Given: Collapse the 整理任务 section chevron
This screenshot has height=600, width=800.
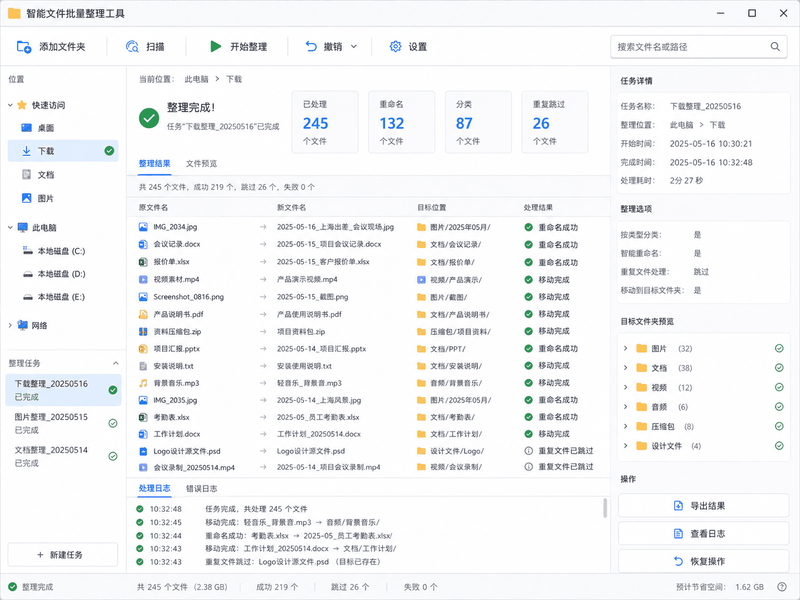Looking at the screenshot, I should click(116, 363).
